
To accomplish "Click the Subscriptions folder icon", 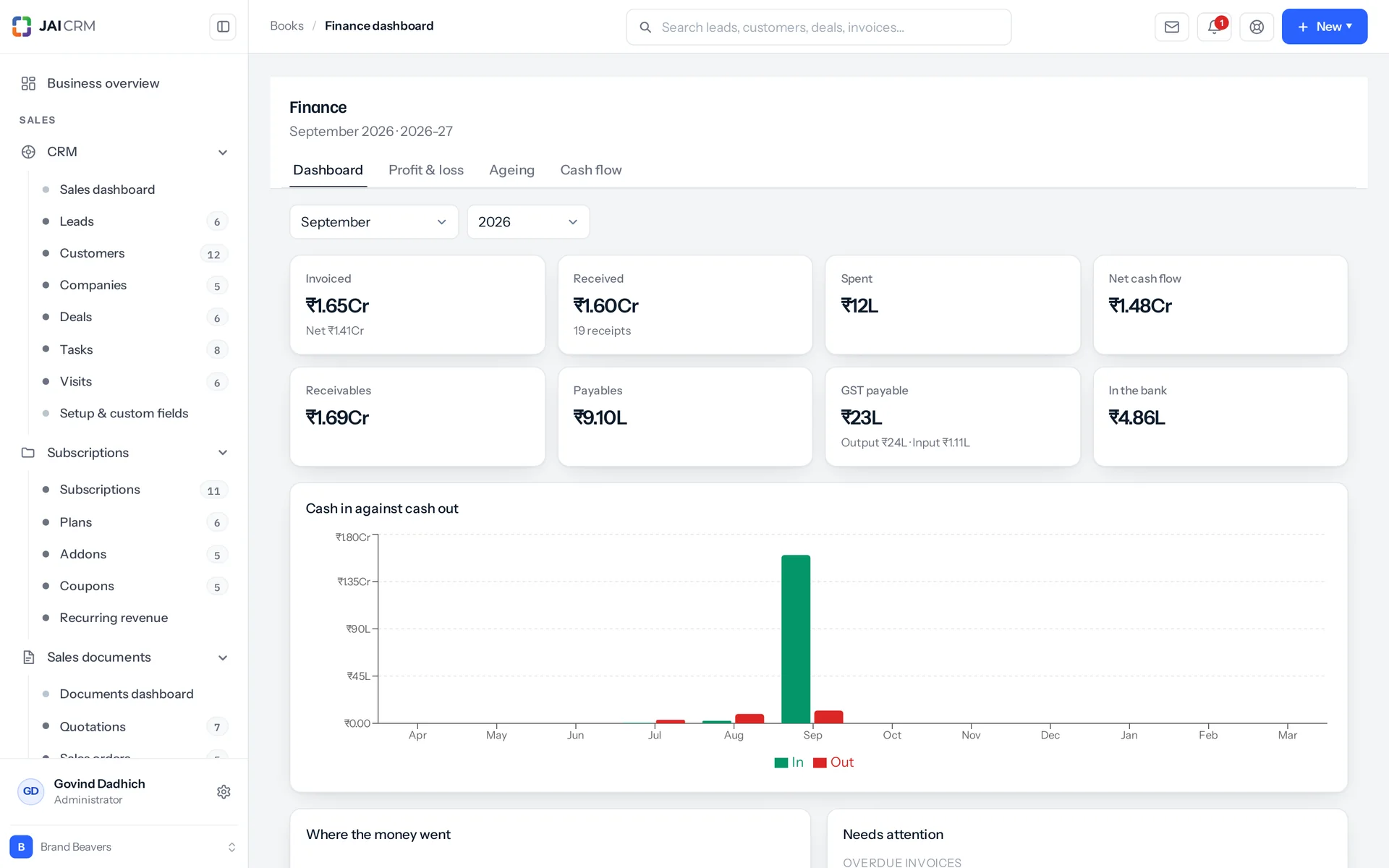I will coord(28,453).
